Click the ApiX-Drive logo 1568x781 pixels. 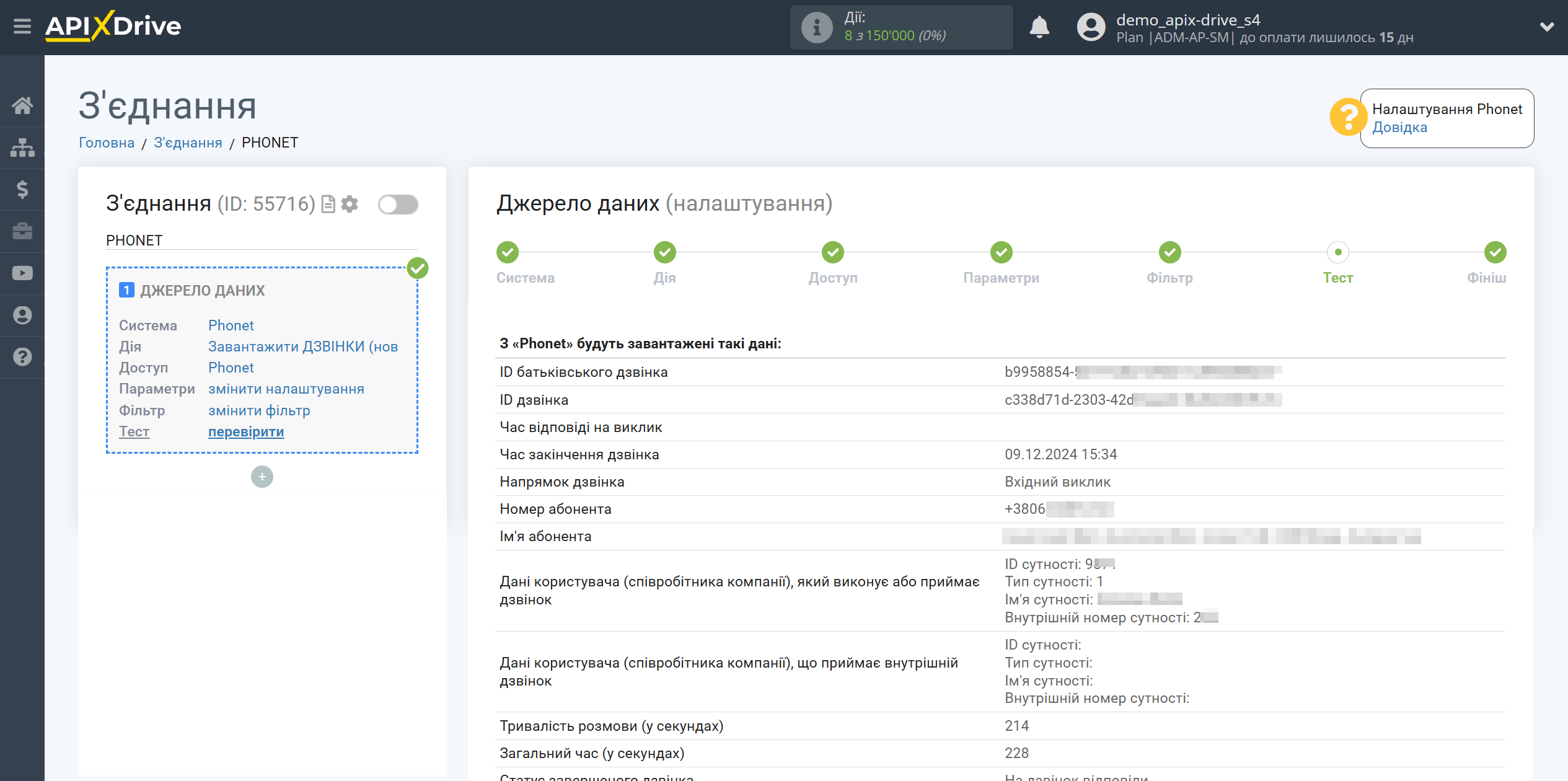coord(113,27)
